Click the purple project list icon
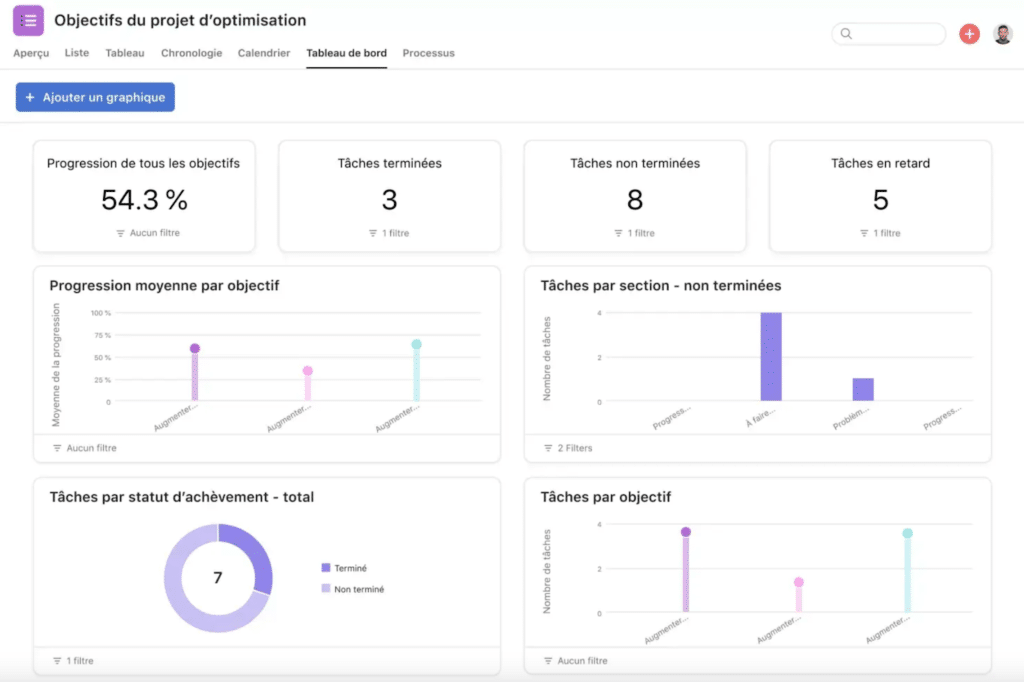Screen dimensions: 1024x682 28,21
